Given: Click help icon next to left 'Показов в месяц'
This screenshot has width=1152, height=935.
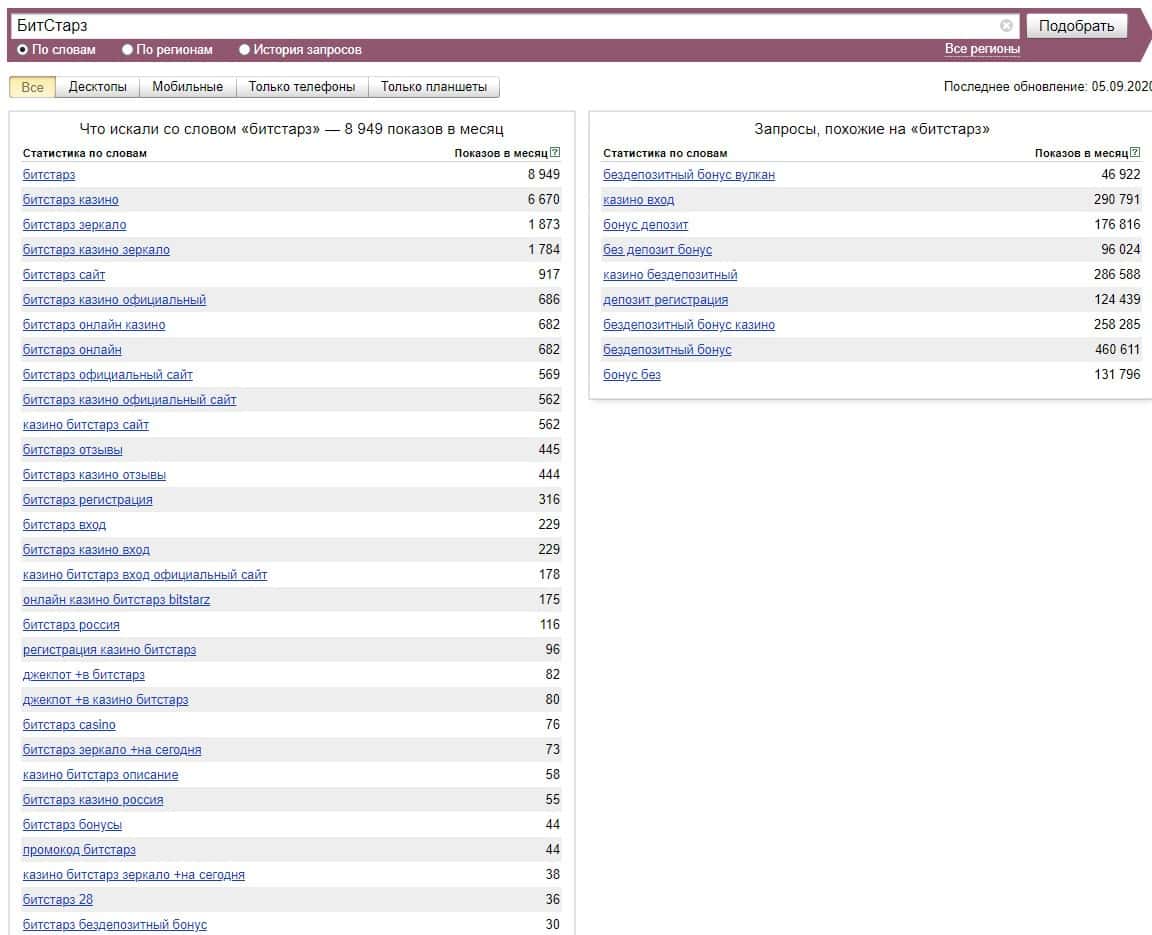Looking at the screenshot, I should (x=555, y=153).
